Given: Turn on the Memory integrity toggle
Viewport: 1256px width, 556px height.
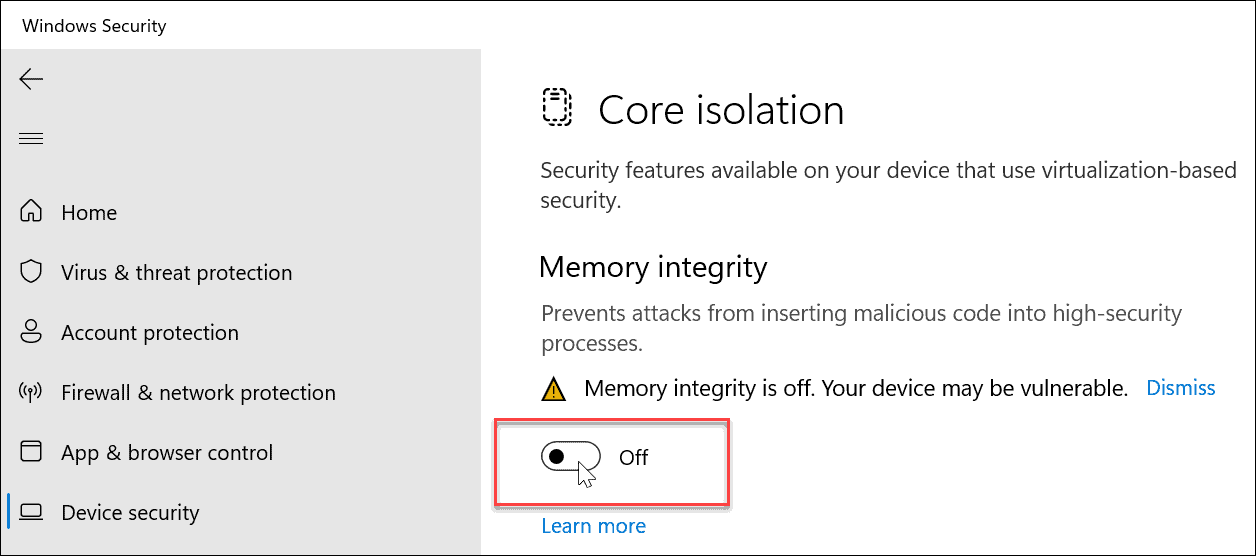Looking at the screenshot, I should (x=570, y=457).
